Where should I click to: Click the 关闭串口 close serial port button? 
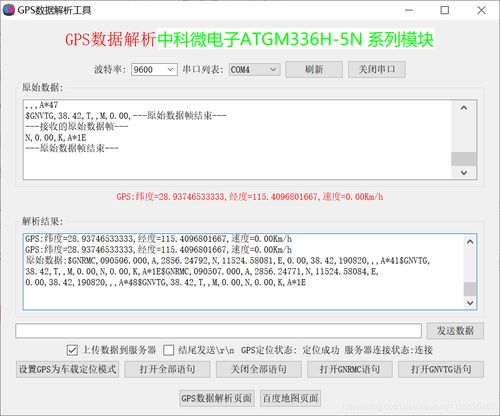[x=377, y=69]
